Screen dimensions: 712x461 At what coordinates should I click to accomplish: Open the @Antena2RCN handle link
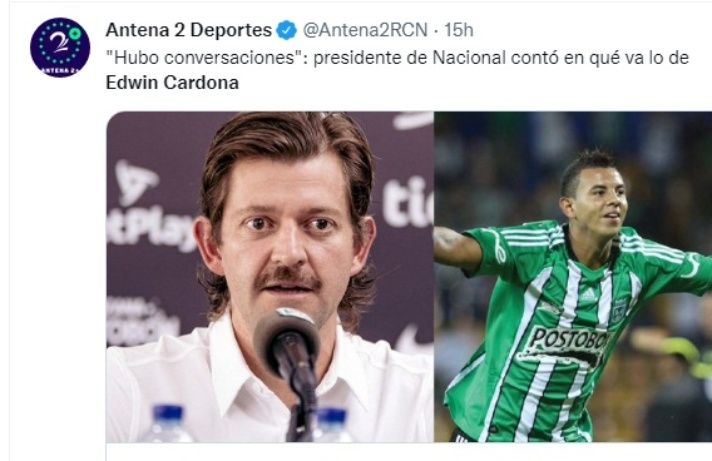tap(365, 30)
